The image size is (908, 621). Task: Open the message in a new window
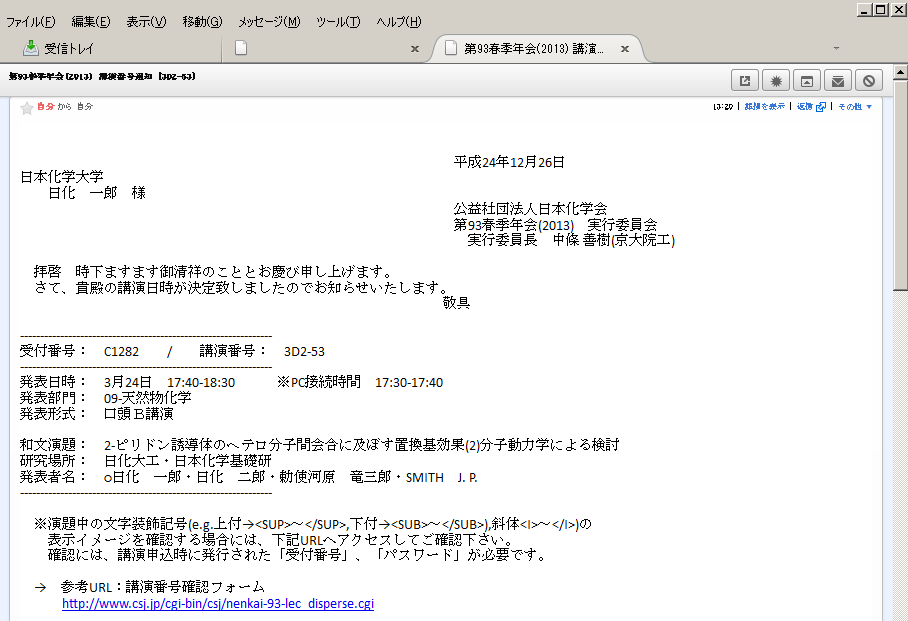pyautogui.click(x=746, y=79)
